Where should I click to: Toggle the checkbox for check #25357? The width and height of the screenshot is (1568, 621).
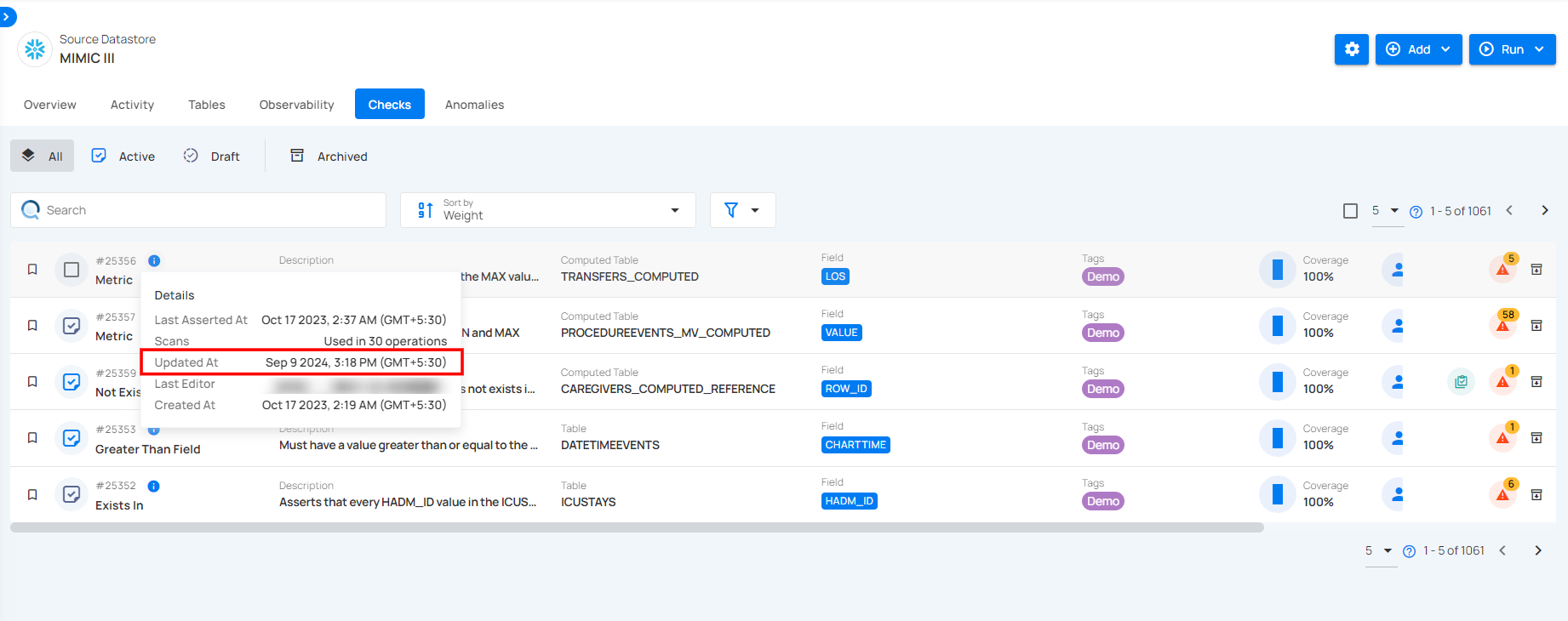(72, 326)
